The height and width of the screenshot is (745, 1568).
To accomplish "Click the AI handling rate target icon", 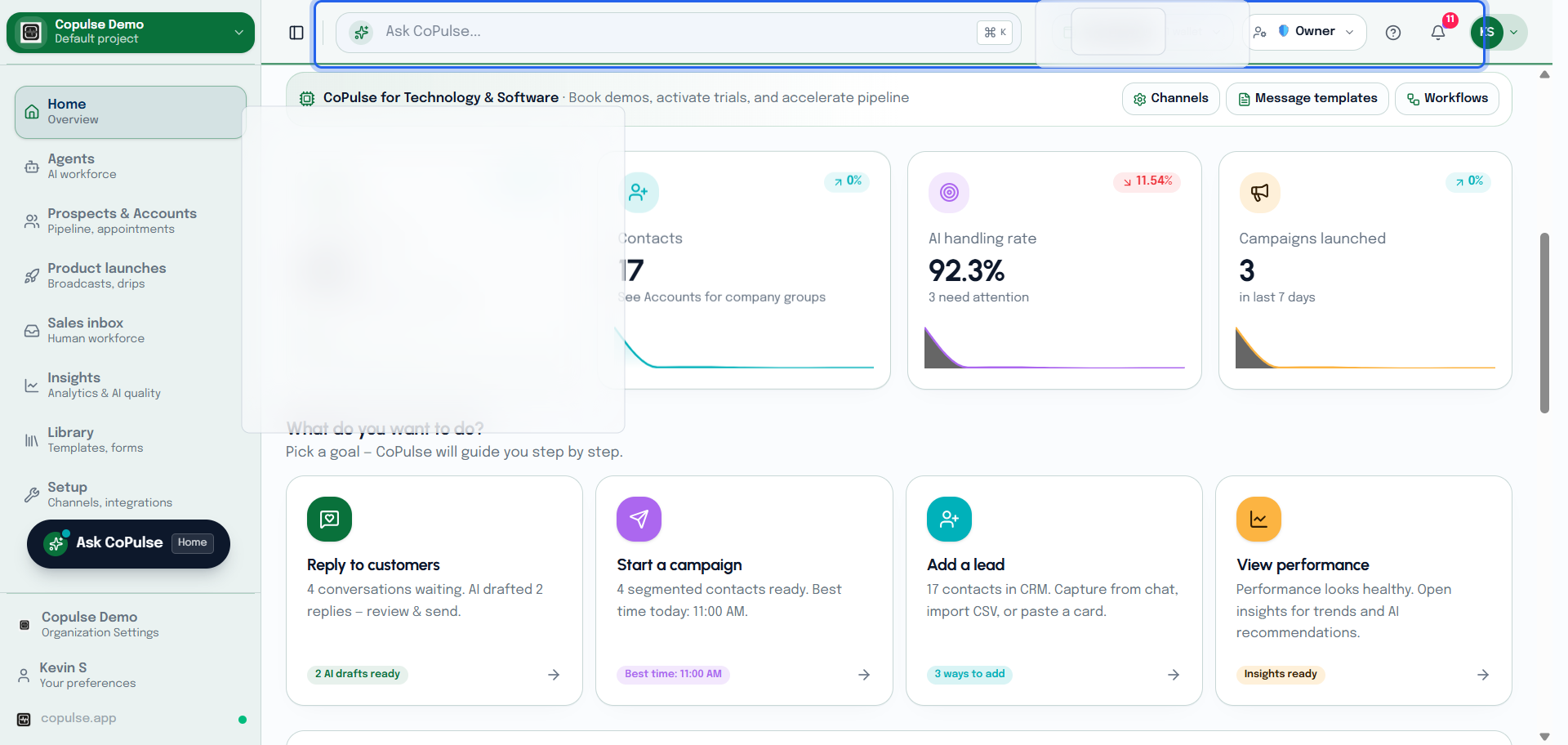I will [949, 193].
